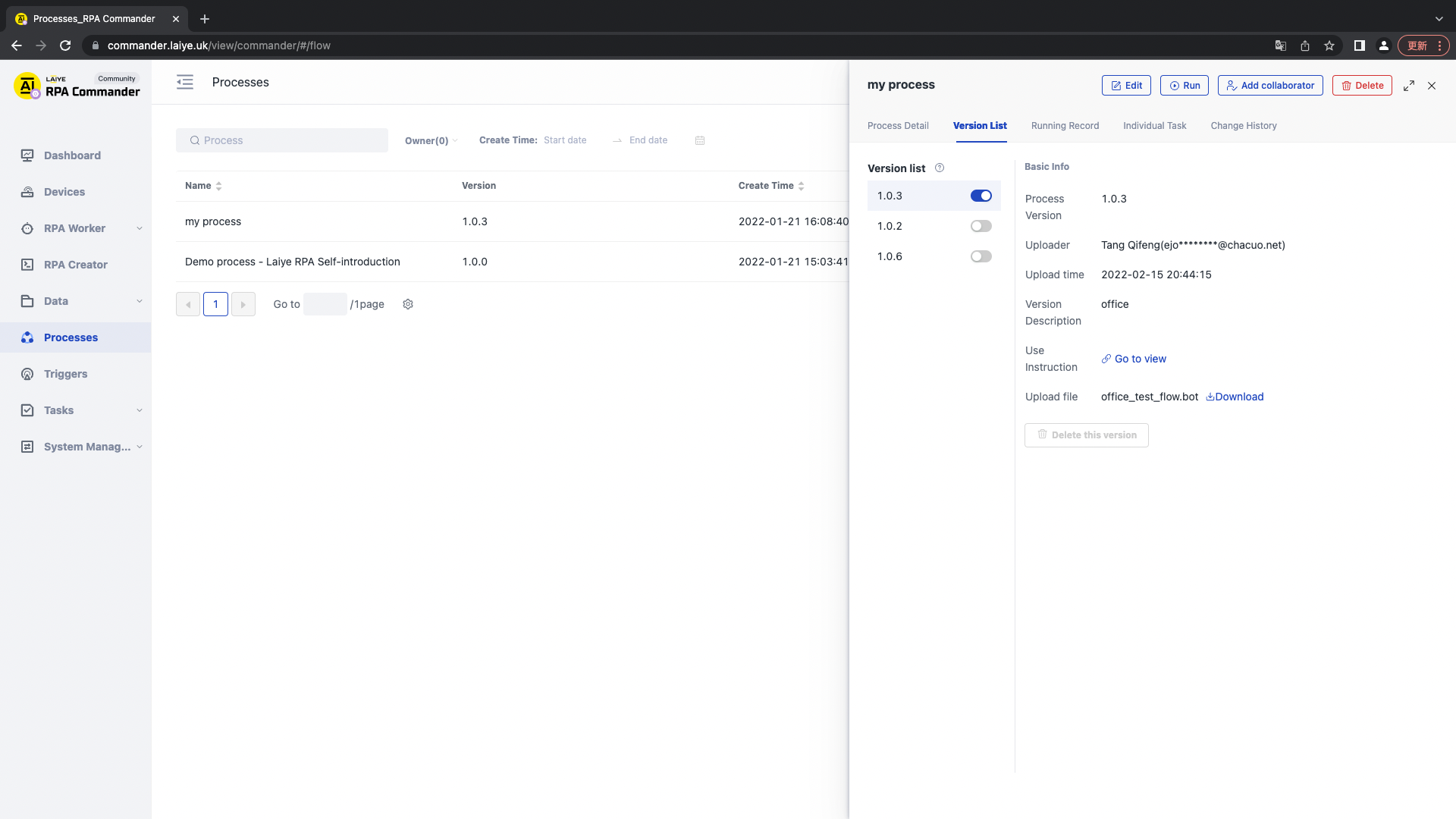Click the Process search field
This screenshot has height=819, width=1456.
coord(282,140)
